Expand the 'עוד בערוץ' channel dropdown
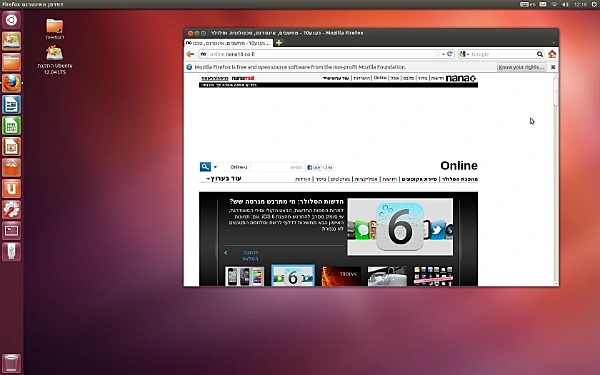The width and height of the screenshot is (600, 375). coord(224,179)
